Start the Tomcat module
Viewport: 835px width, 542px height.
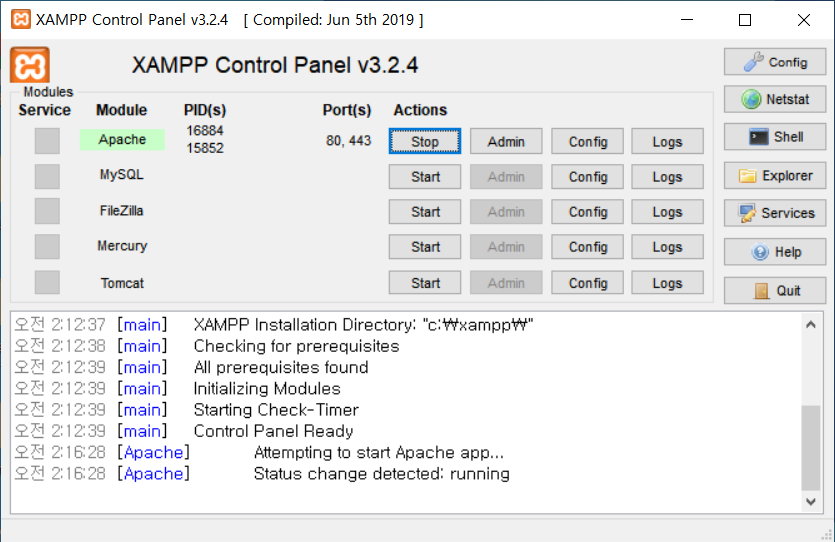pyautogui.click(x=425, y=283)
